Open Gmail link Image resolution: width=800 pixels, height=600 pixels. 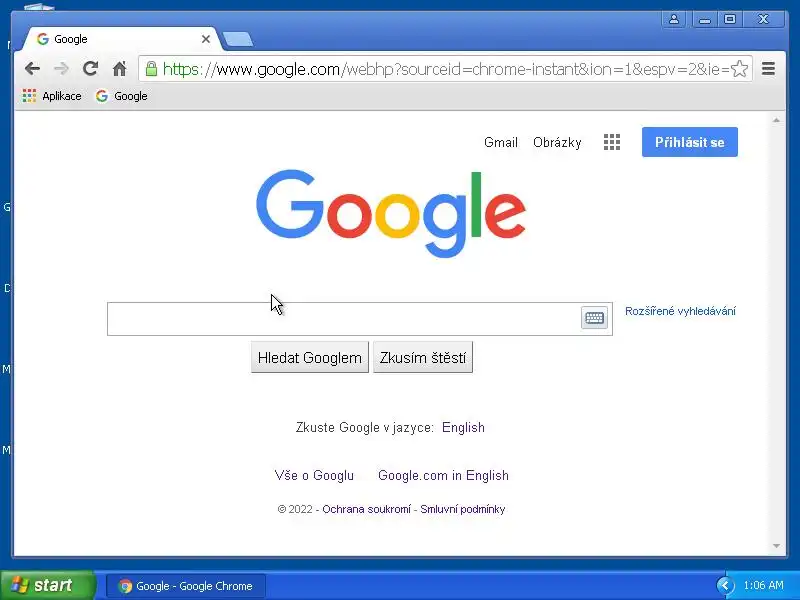501,142
